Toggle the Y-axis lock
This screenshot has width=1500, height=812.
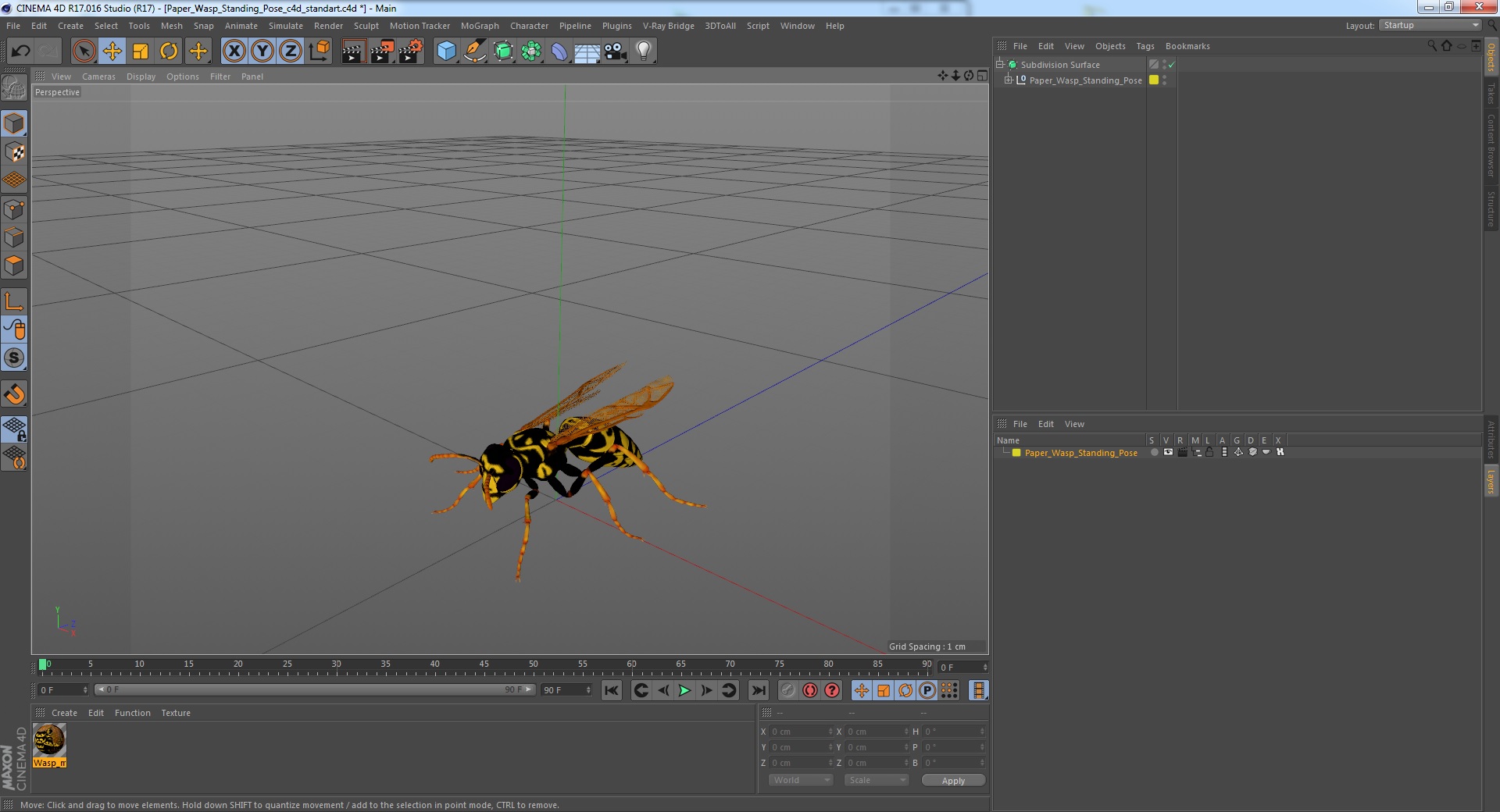tap(262, 52)
